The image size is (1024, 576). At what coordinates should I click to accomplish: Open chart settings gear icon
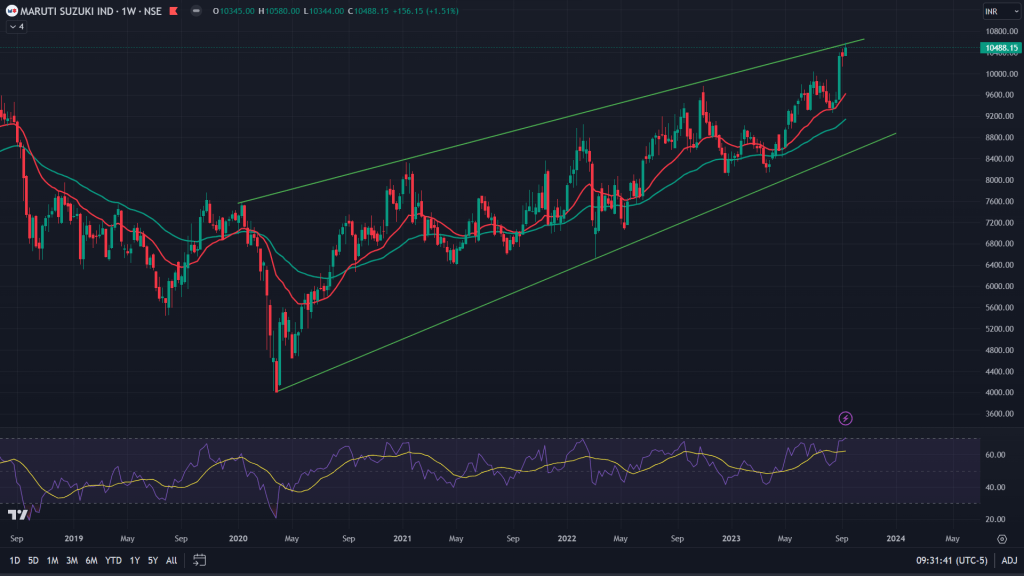[x=1002, y=538]
